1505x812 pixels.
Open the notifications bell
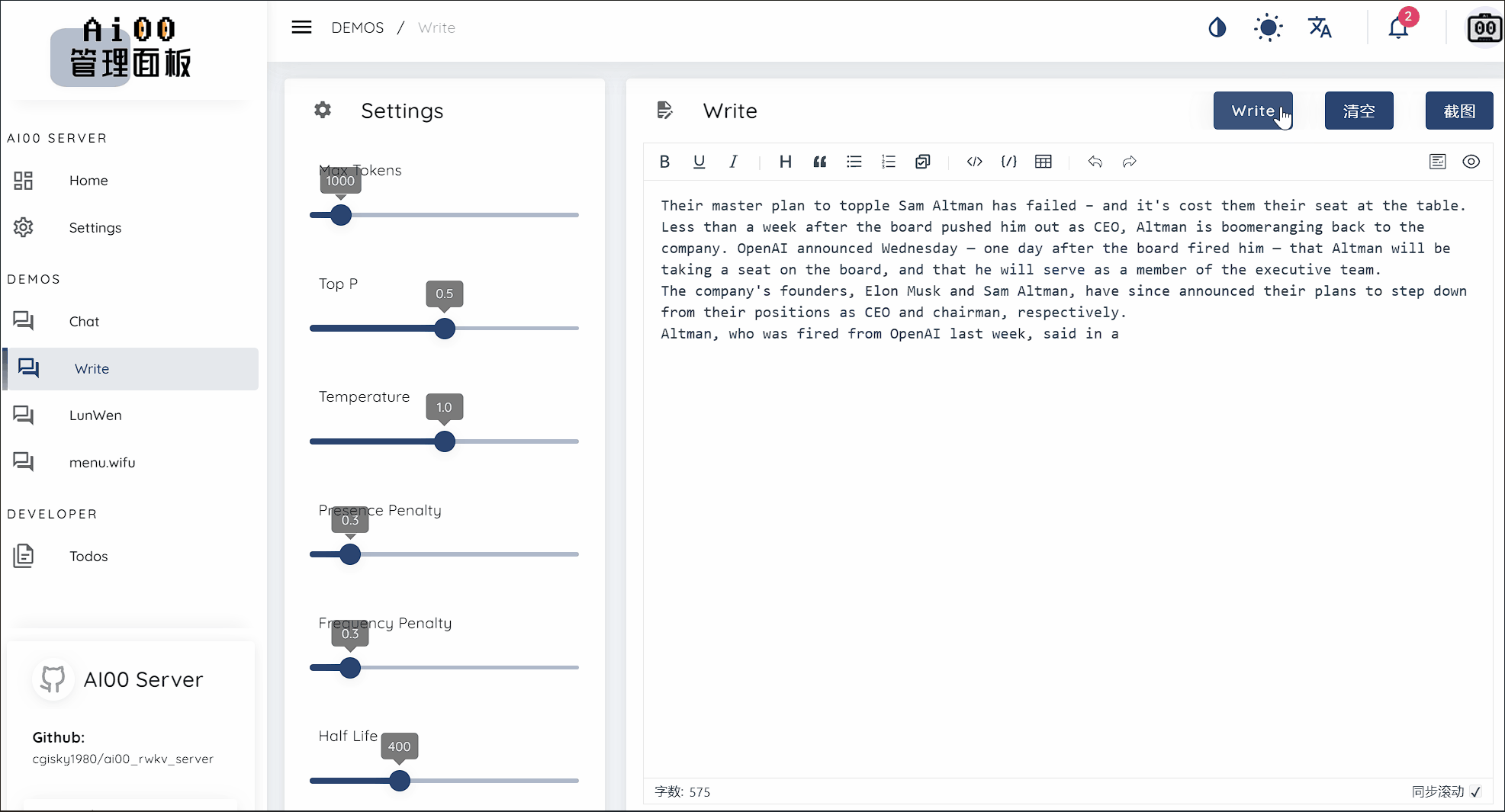pos(1398,28)
